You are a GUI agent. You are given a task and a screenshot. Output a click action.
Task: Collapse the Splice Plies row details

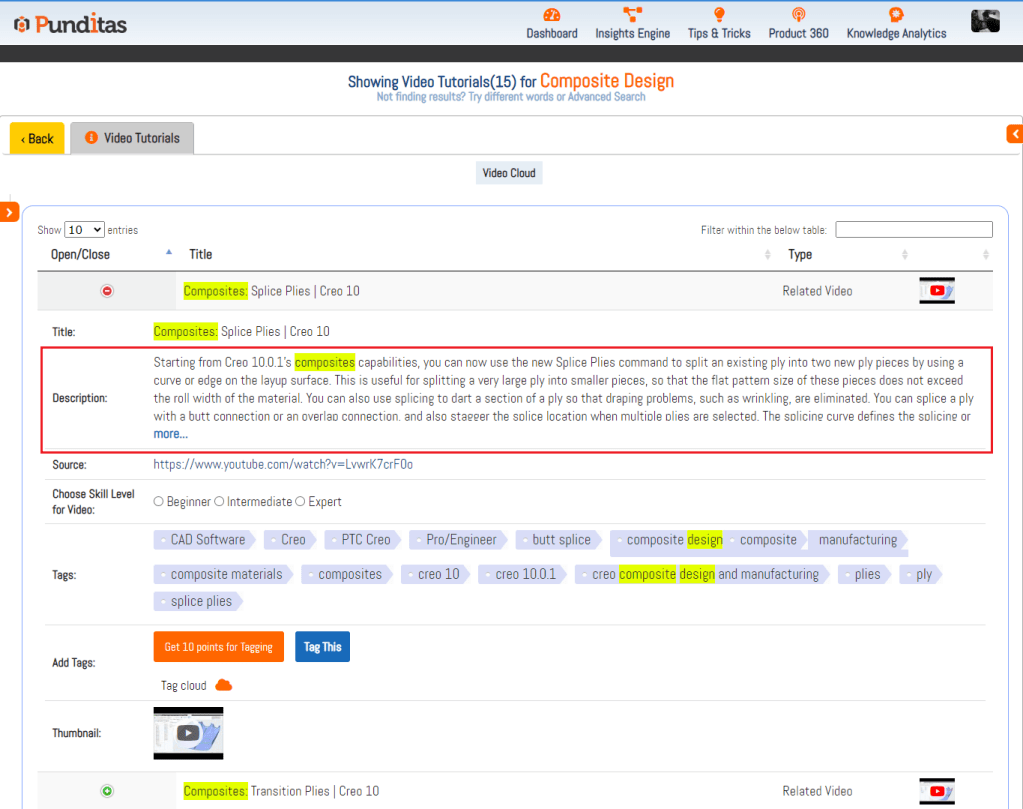(x=107, y=291)
